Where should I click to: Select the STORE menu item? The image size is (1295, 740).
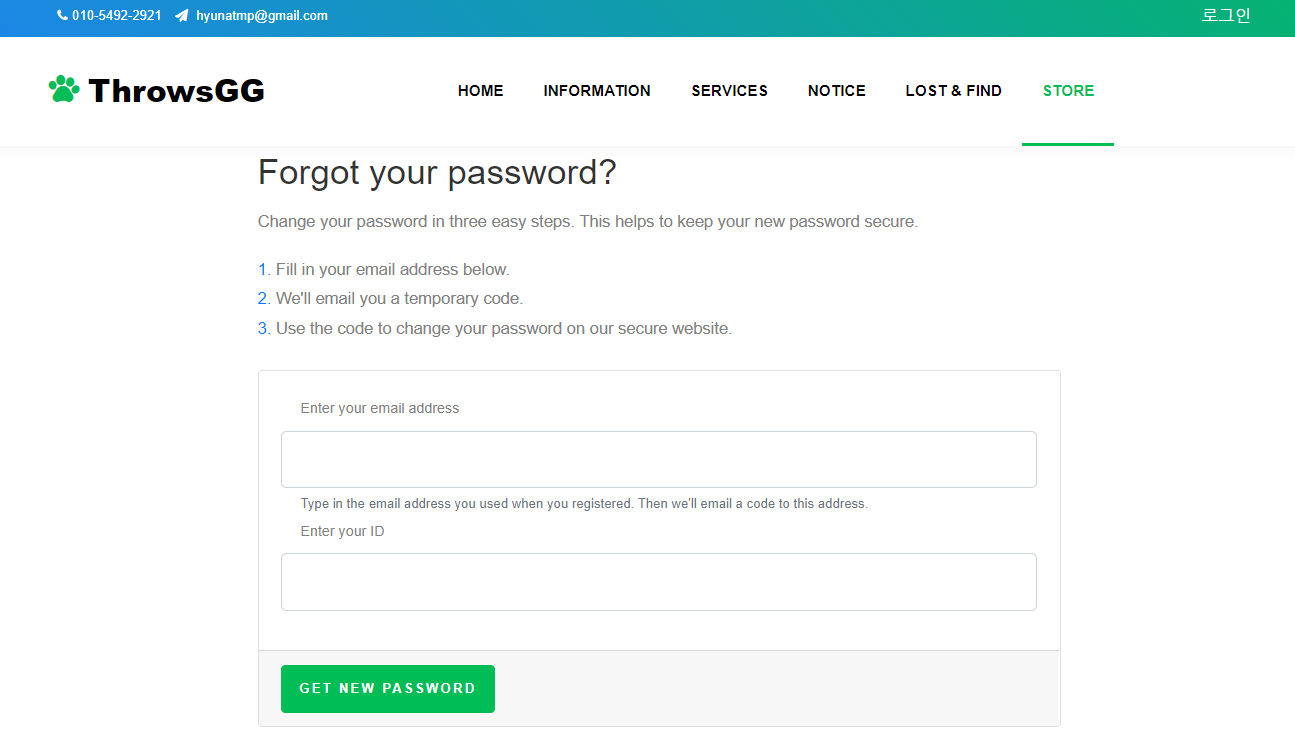pyautogui.click(x=1068, y=91)
